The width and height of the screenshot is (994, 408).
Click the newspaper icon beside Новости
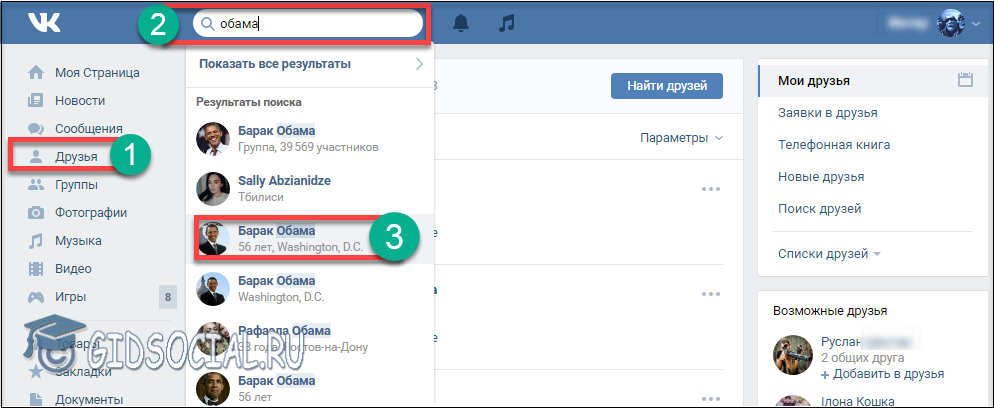click(36, 101)
